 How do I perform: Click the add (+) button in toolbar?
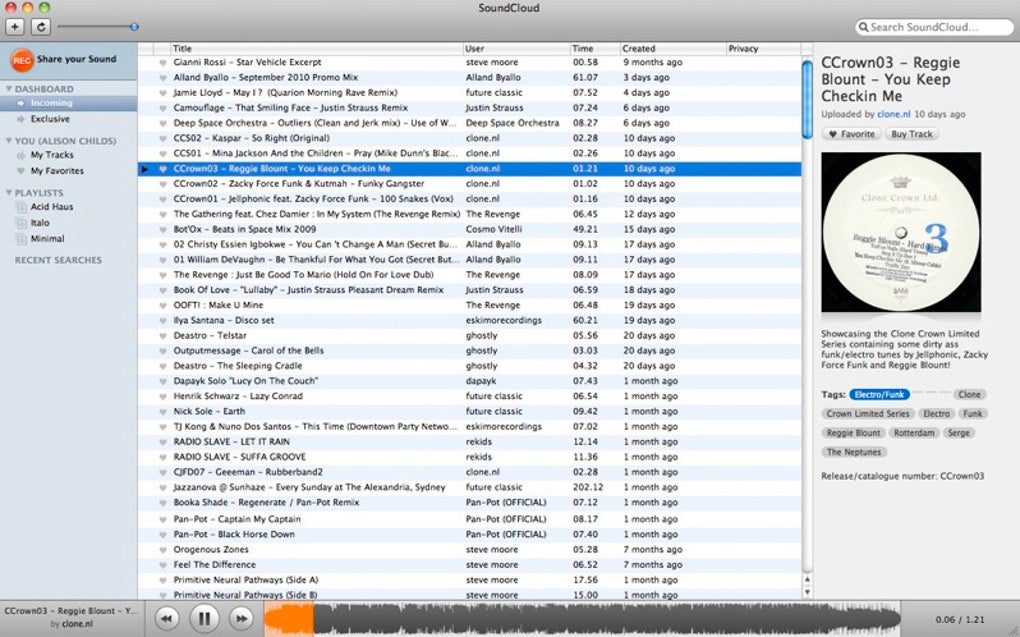click(15, 27)
